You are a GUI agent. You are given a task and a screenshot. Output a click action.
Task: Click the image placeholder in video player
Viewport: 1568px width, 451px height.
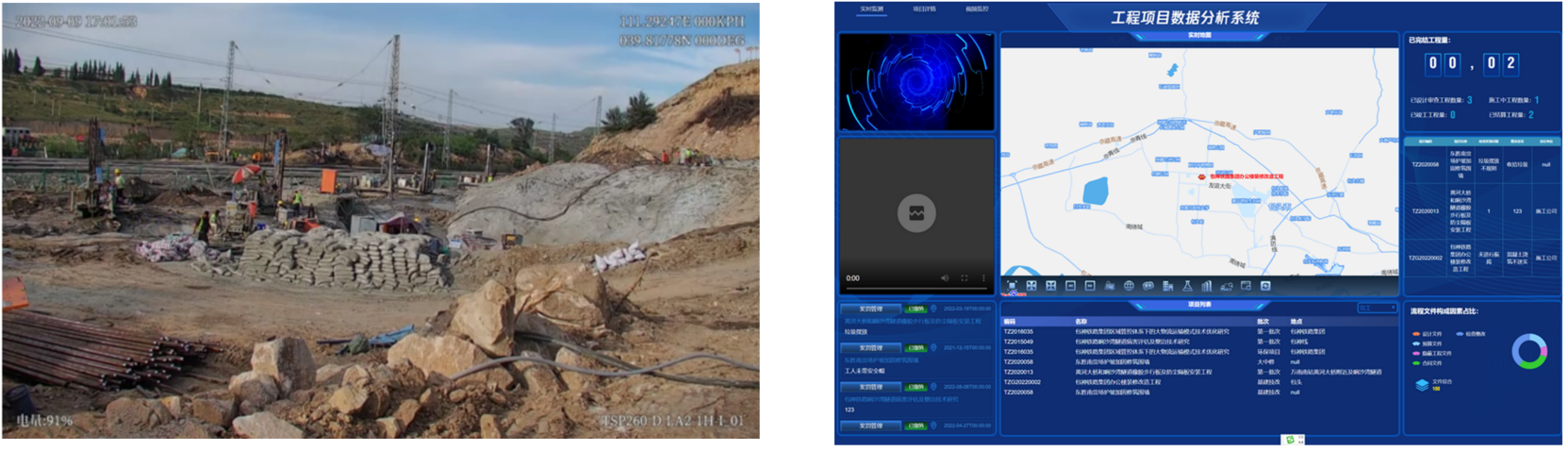pos(916,213)
